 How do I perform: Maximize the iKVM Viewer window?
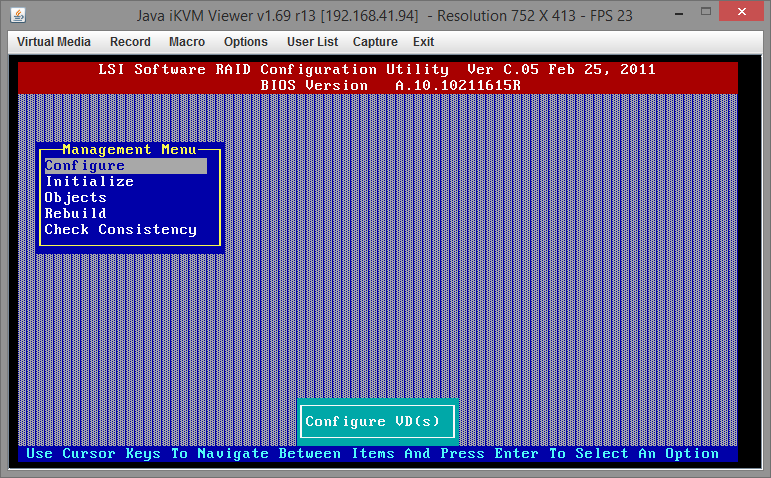click(x=706, y=12)
